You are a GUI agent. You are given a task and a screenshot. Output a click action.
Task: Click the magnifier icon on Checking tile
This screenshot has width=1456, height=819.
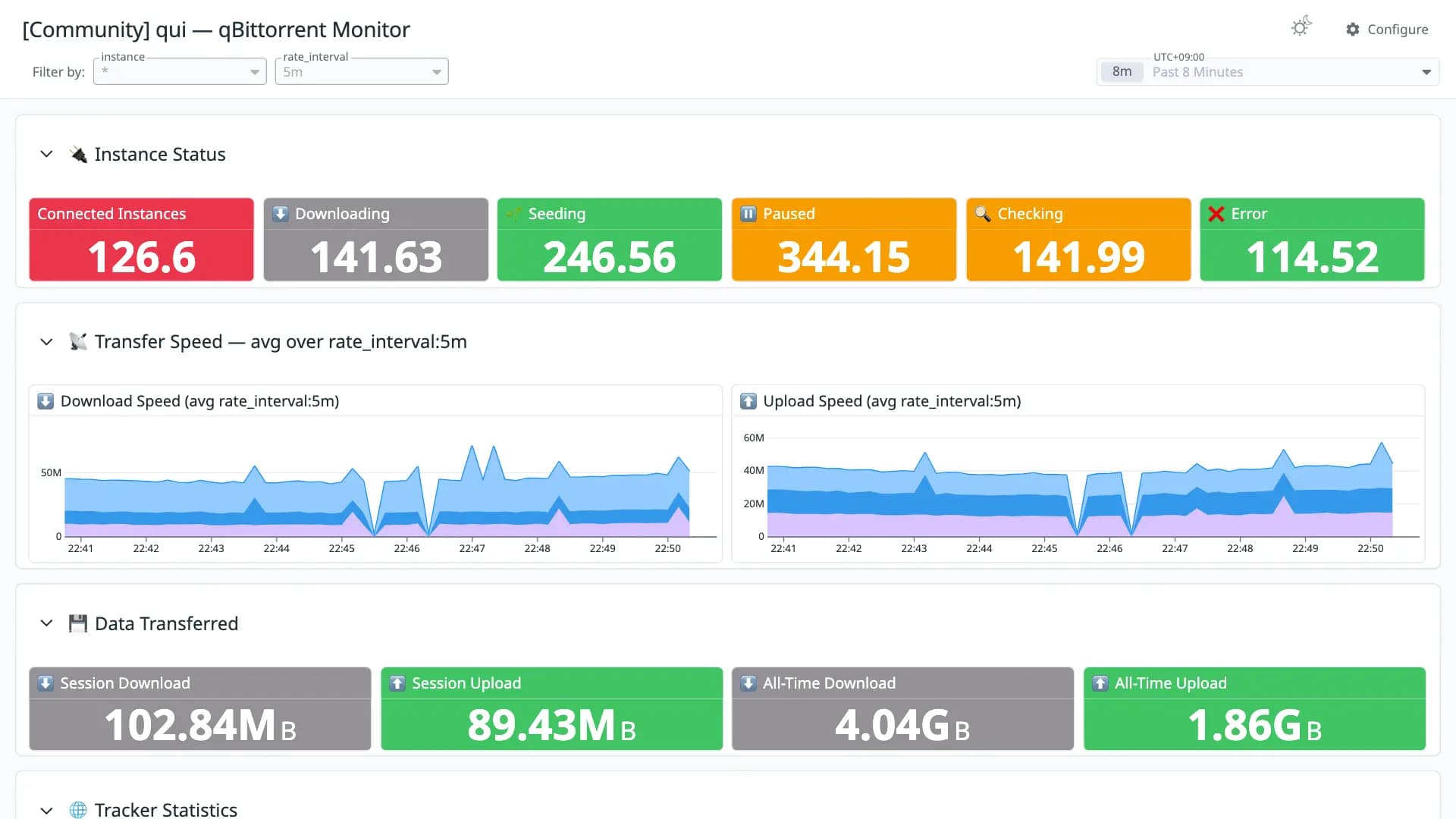click(983, 214)
